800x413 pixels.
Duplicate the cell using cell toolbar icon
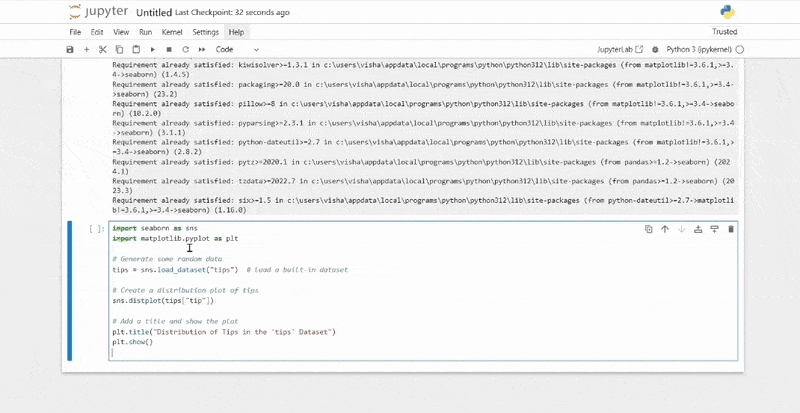point(648,229)
